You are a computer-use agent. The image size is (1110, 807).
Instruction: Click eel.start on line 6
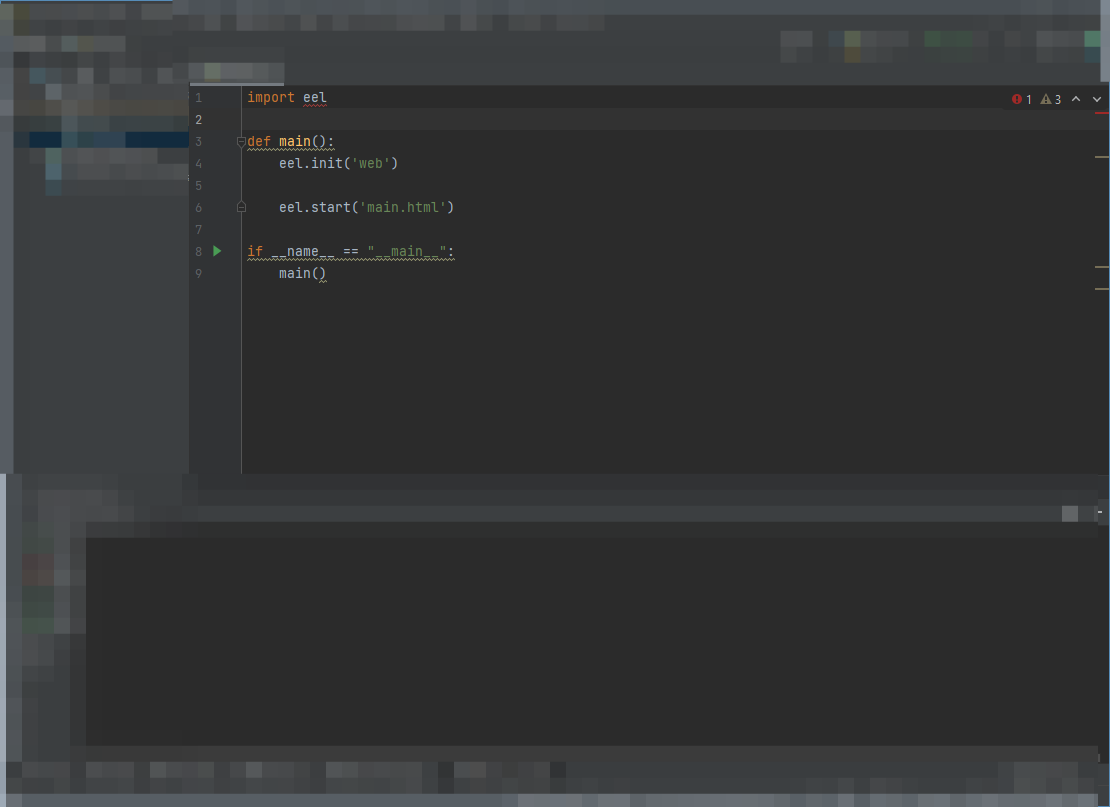point(315,207)
